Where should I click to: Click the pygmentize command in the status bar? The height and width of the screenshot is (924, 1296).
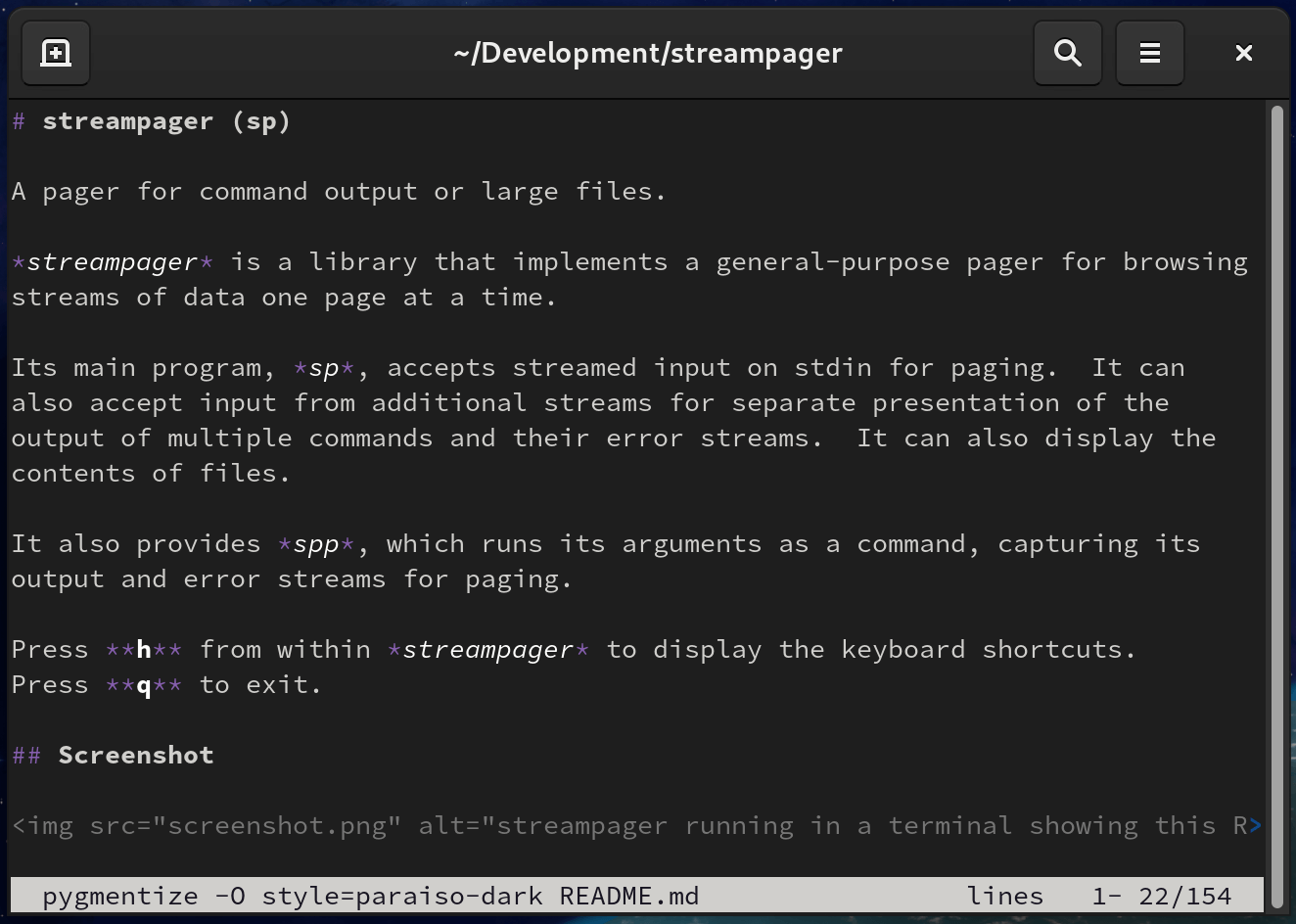point(119,895)
